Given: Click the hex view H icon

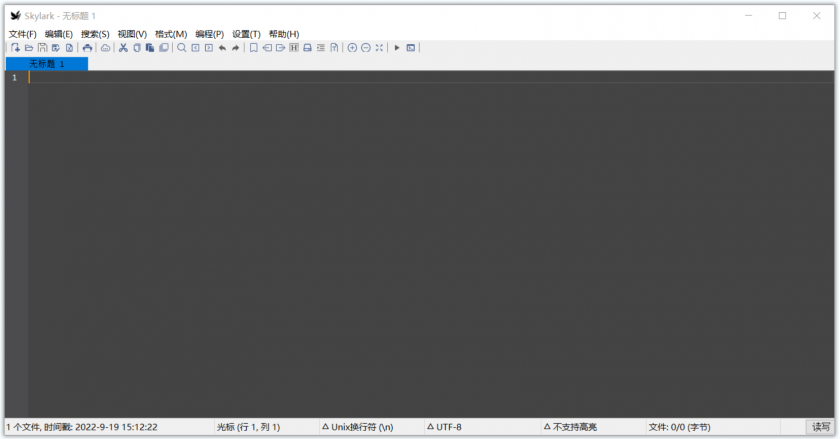Looking at the screenshot, I should tap(294, 48).
